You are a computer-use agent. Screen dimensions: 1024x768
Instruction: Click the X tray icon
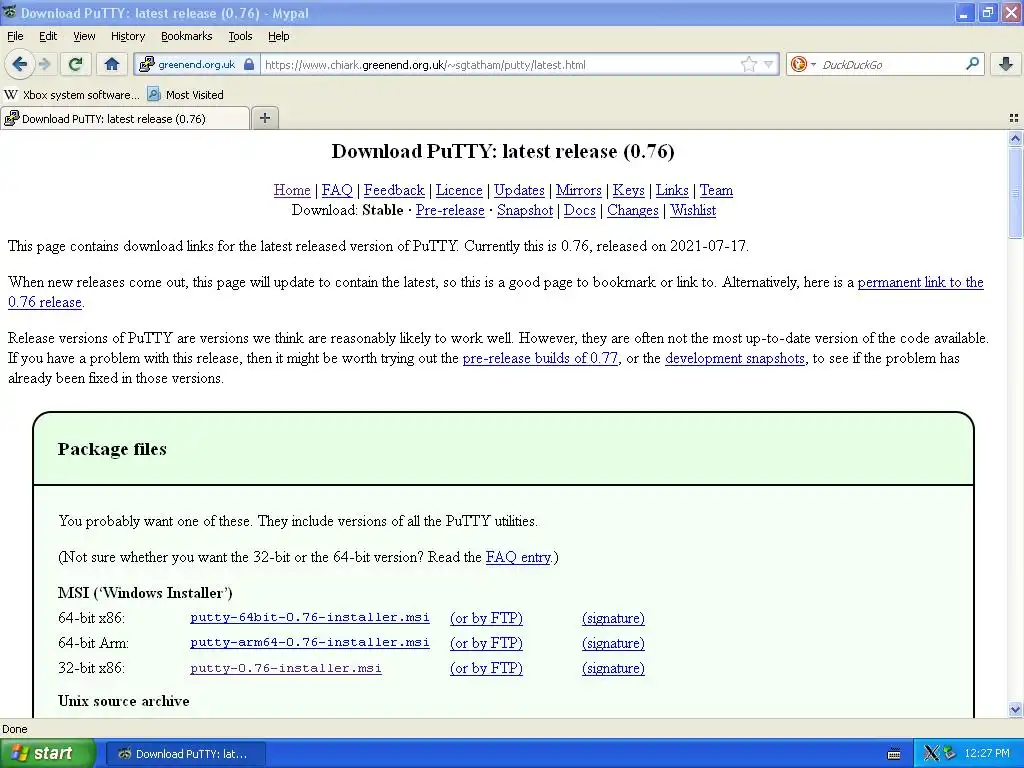931,754
